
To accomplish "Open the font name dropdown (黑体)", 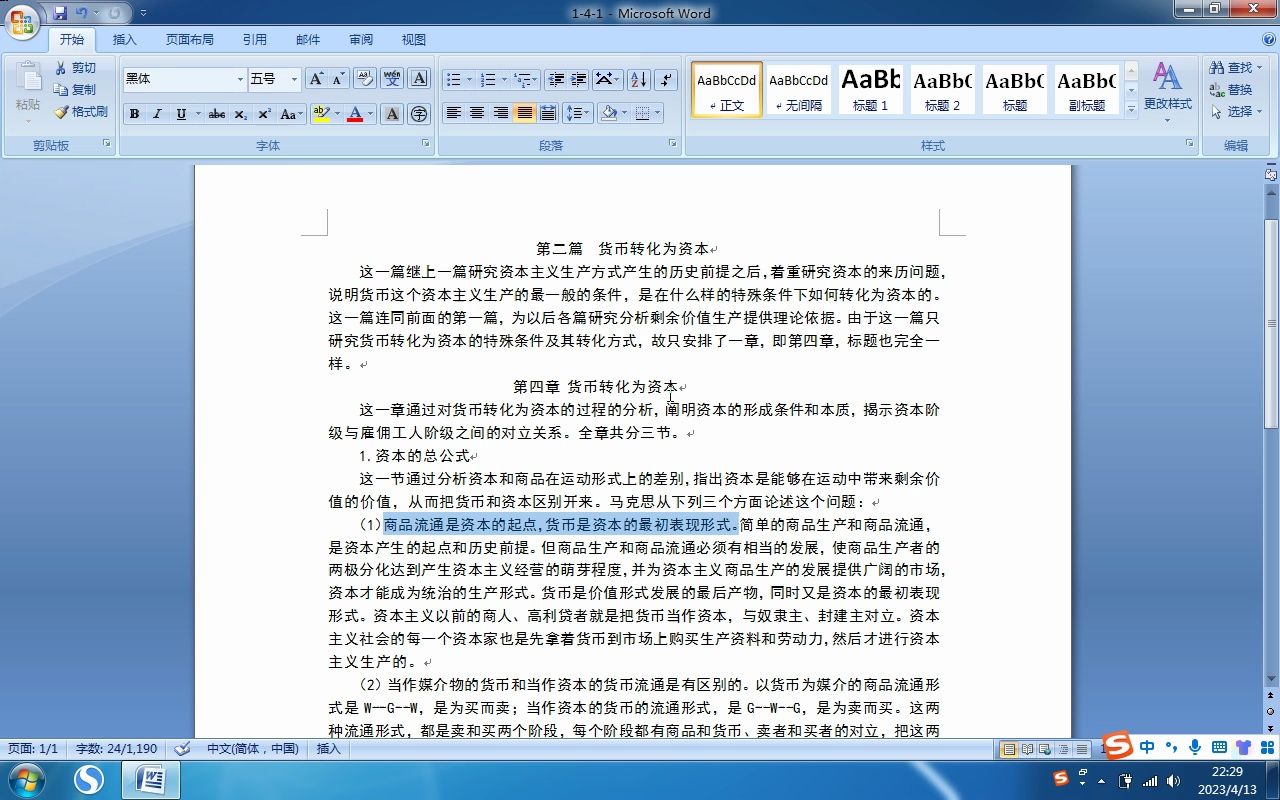I will (x=240, y=79).
